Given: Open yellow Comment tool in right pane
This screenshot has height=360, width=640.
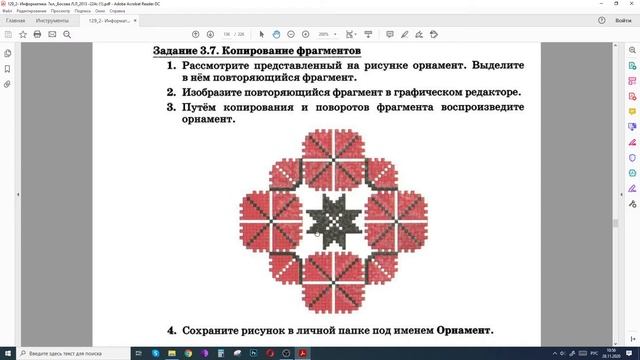Looking at the screenshot, I should (632, 111).
